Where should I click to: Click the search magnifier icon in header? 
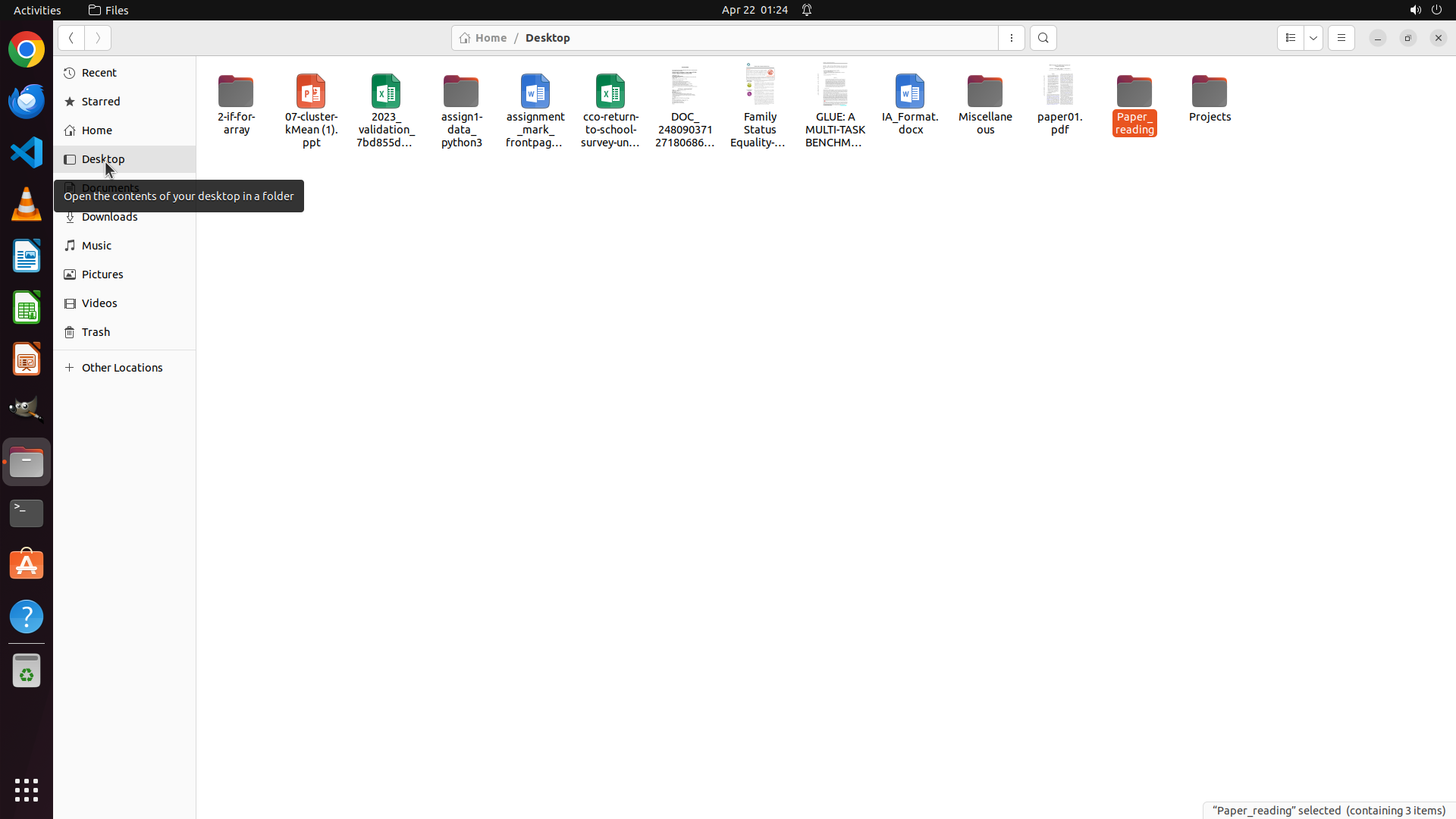pyautogui.click(x=1043, y=38)
